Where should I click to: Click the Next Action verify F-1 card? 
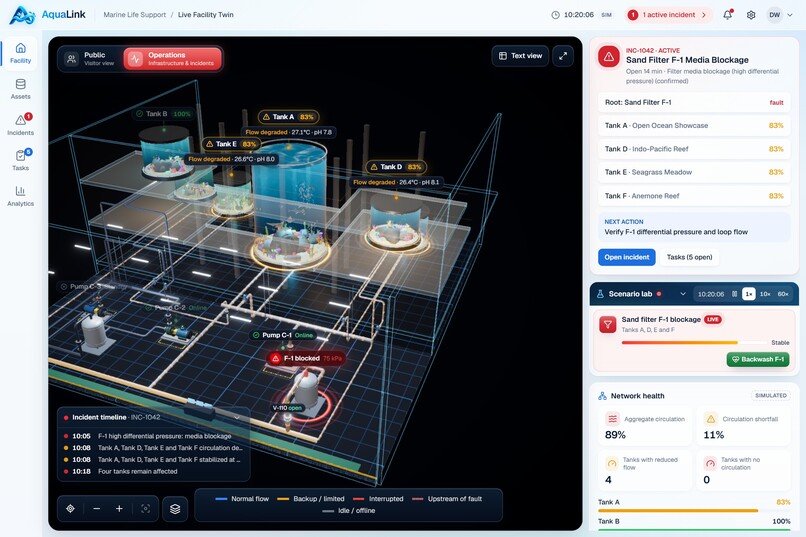(x=694, y=227)
